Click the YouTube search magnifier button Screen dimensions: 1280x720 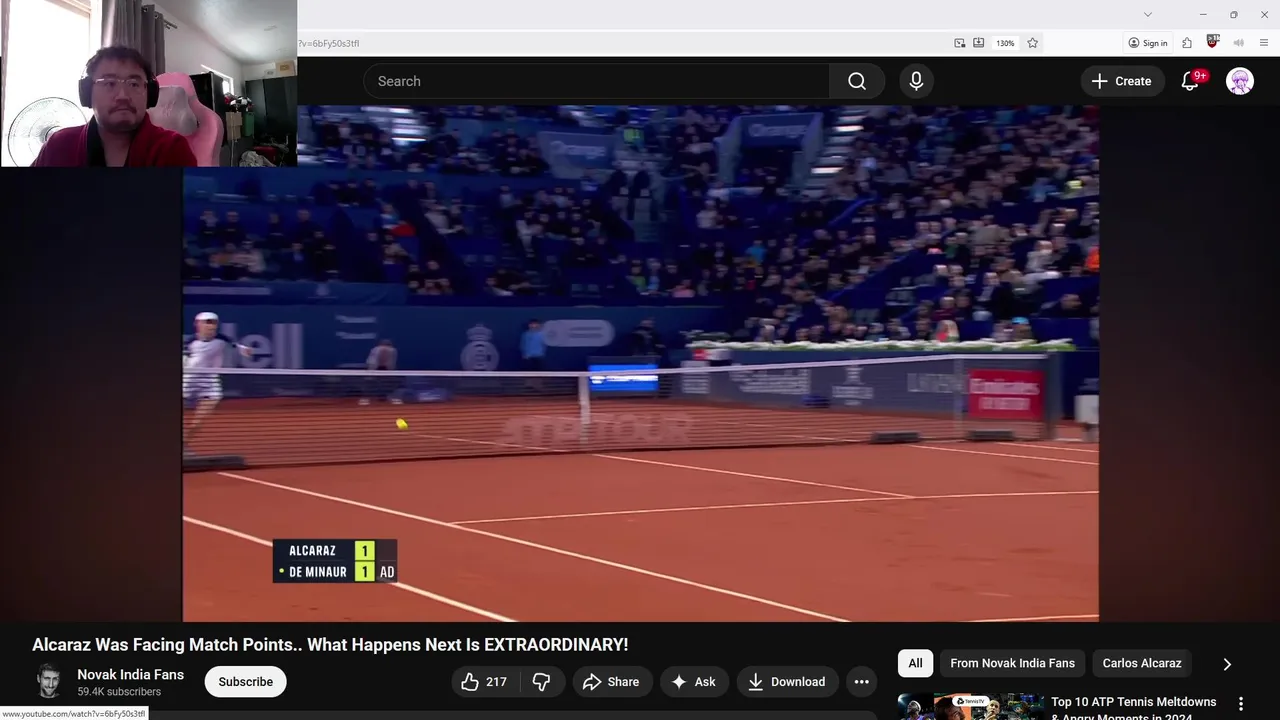(x=857, y=81)
